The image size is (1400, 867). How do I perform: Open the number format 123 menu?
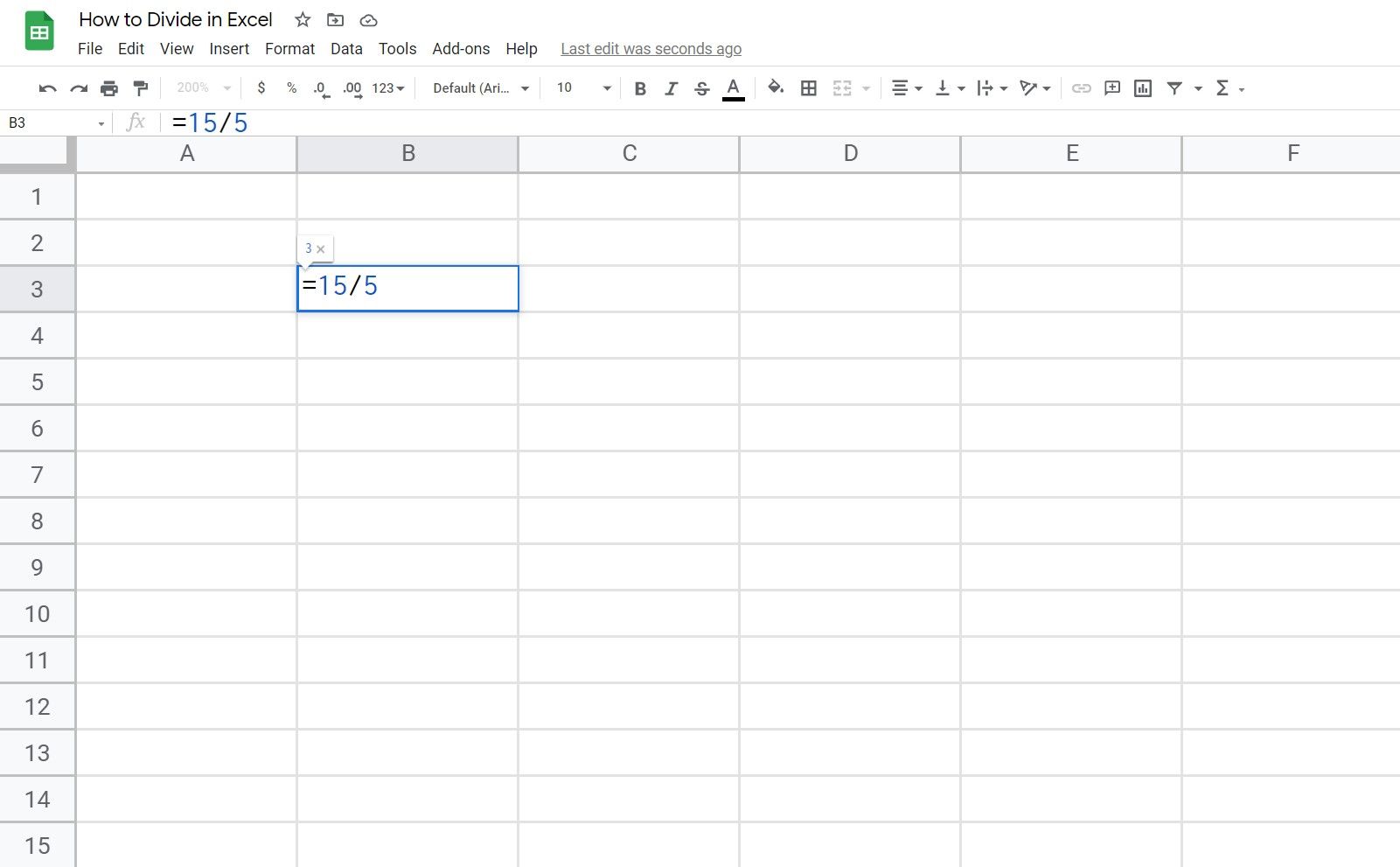tap(383, 87)
